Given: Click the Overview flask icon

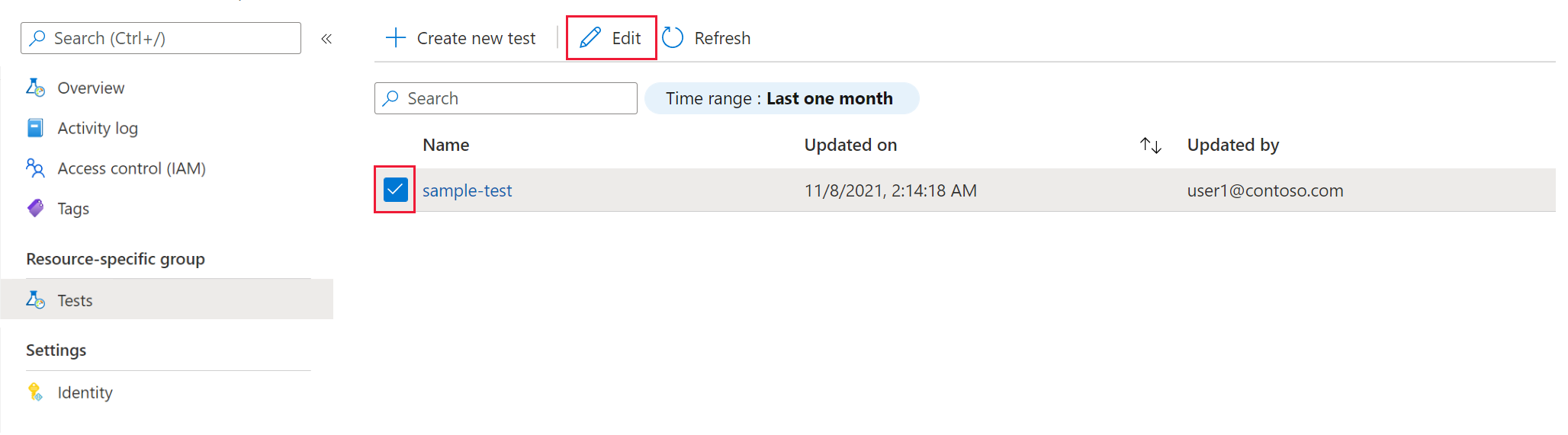Looking at the screenshot, I should 35,88.
